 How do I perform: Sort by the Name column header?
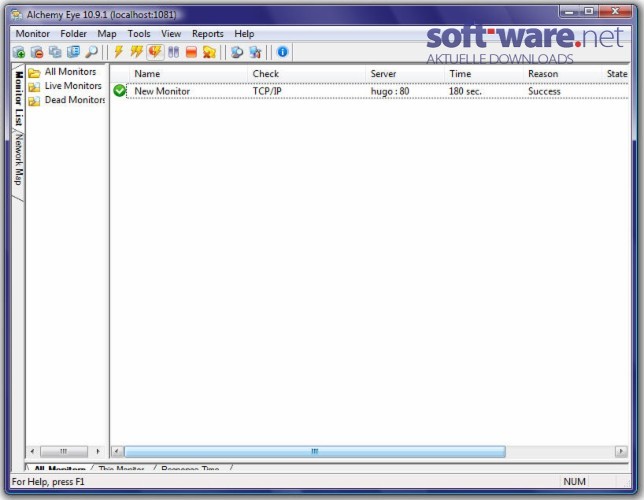(189, 74)
